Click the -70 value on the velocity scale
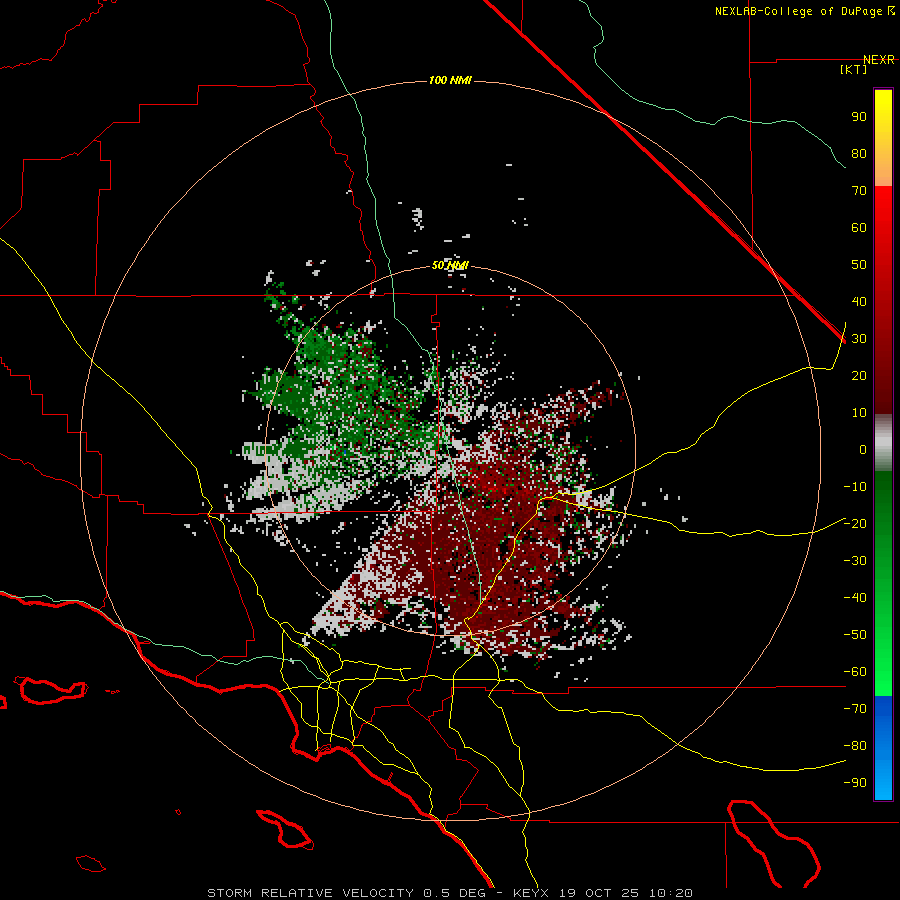Viewport: 900px width, 900px height. pos(855,709)
